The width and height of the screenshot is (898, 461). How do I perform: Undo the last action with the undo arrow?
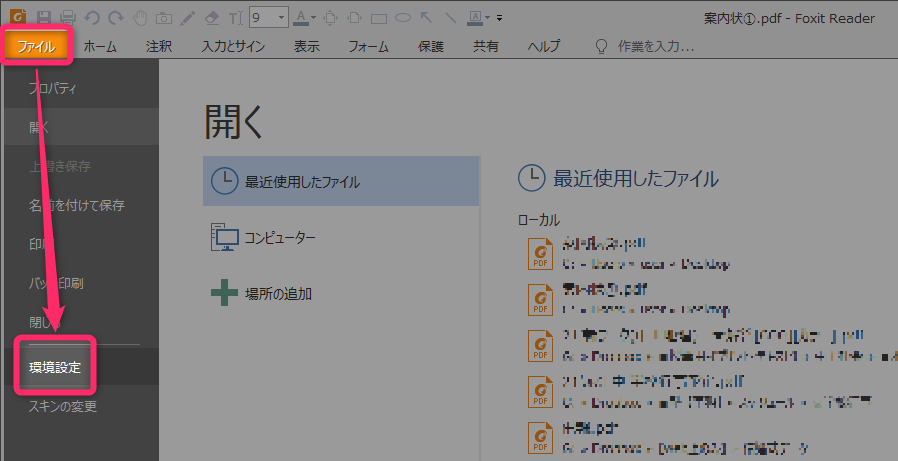pos(92,17)
